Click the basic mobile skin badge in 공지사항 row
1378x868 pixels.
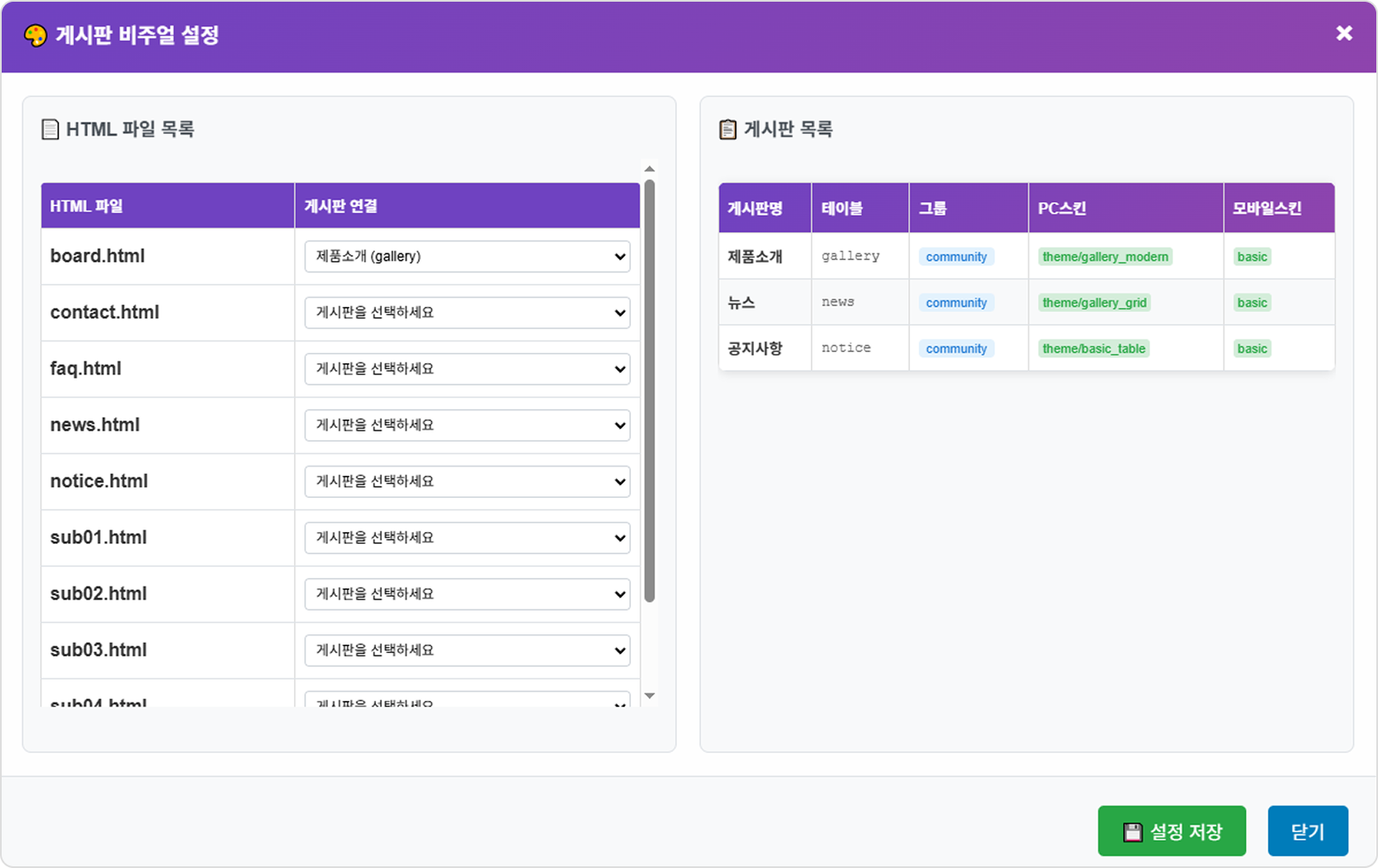[x=1252, y=349]
